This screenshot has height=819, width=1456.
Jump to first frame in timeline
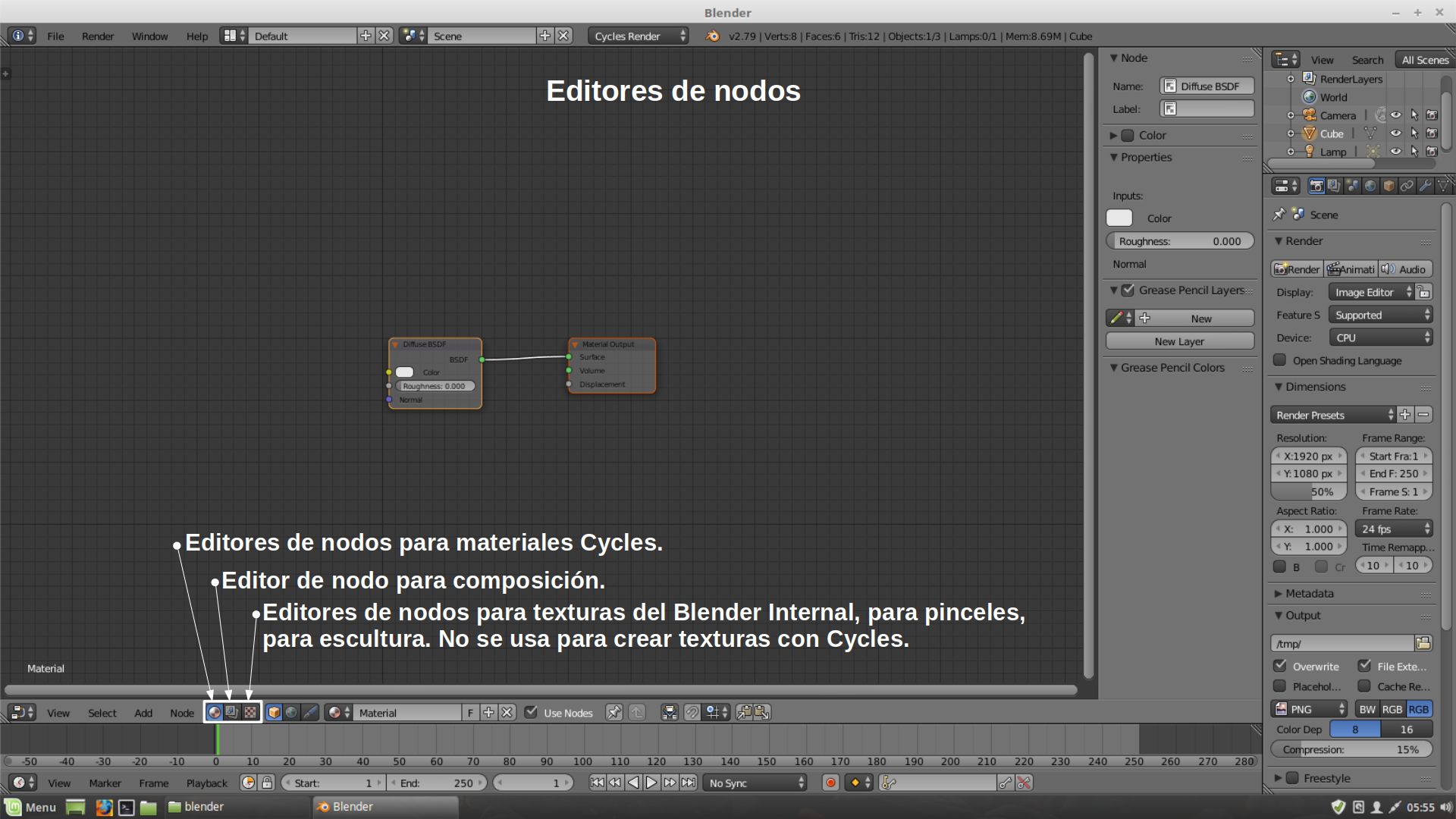[x=598, y=783]
